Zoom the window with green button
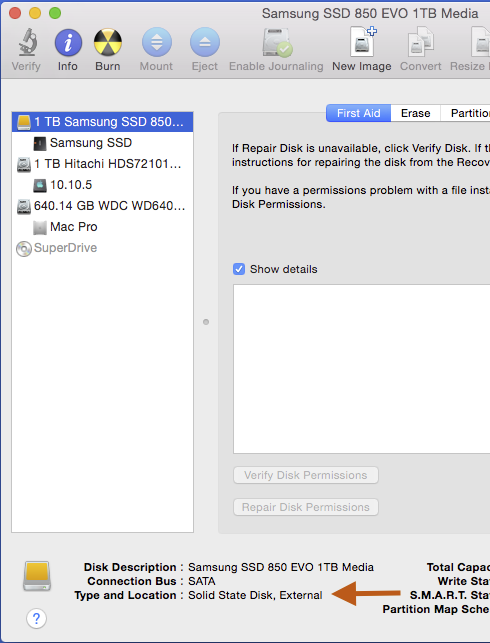Viewport: 490px width, 643px height. (55, 13)
